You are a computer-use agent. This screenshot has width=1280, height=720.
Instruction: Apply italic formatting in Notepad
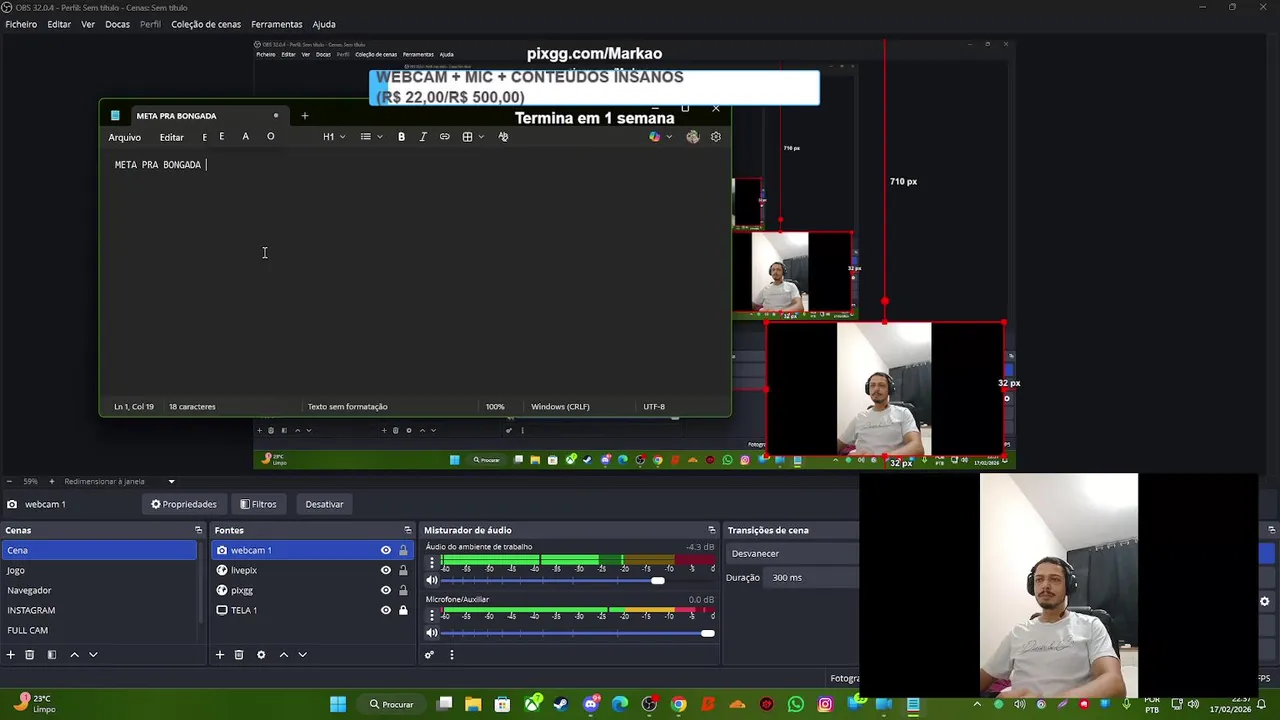click(x=423, y=137)
